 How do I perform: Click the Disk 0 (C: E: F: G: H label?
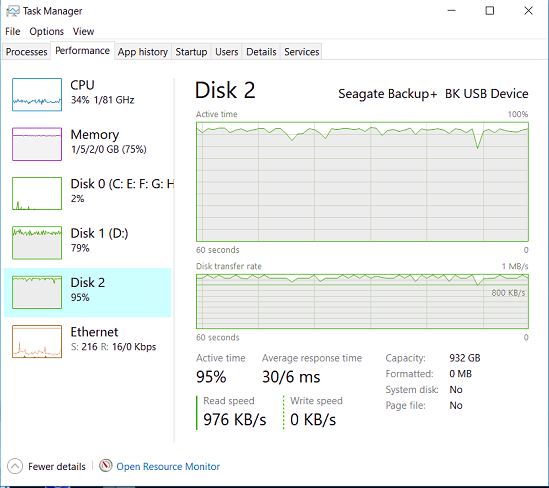(122, 184)
